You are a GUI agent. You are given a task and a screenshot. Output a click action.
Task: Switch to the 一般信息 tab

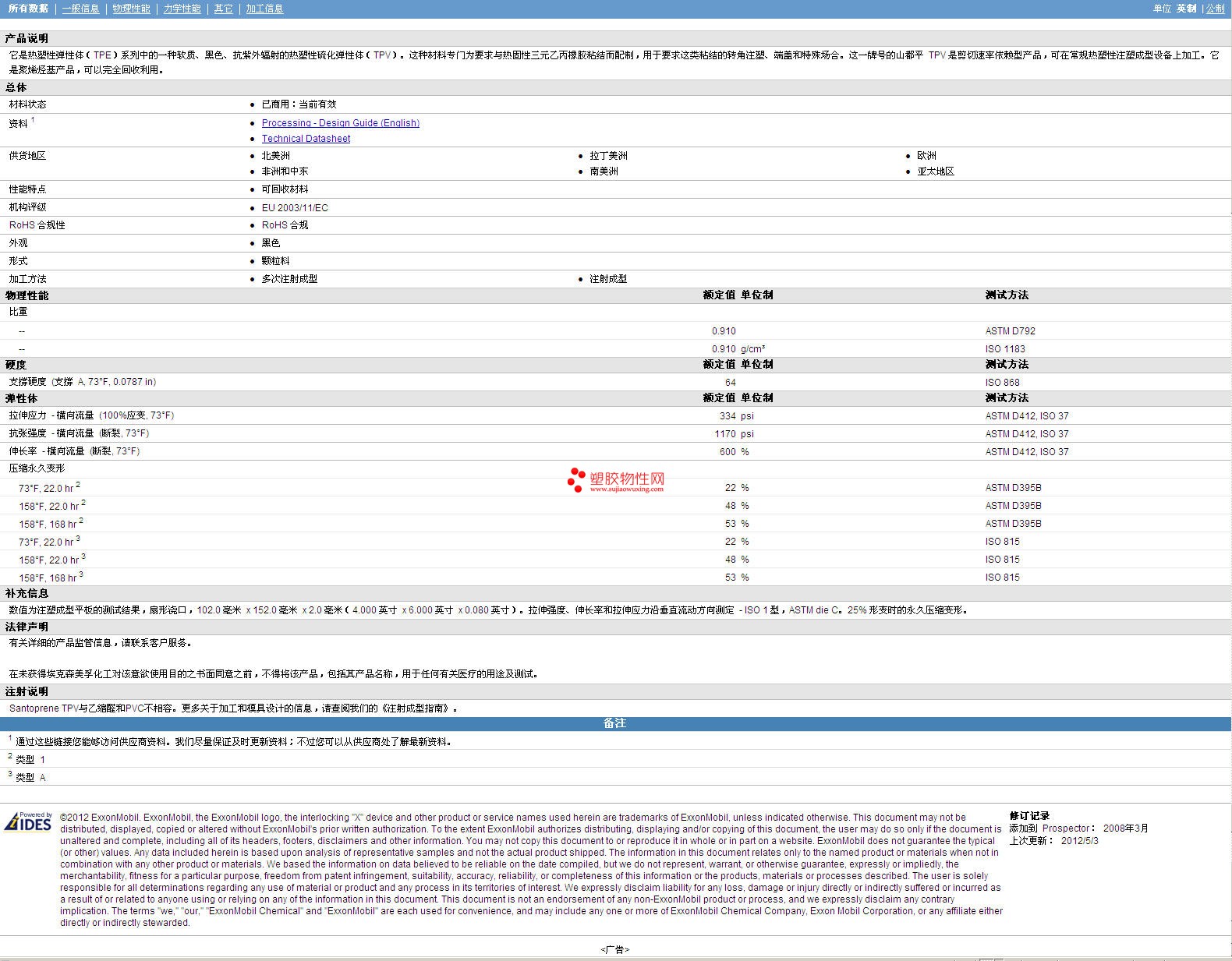[x=80, y=9]
